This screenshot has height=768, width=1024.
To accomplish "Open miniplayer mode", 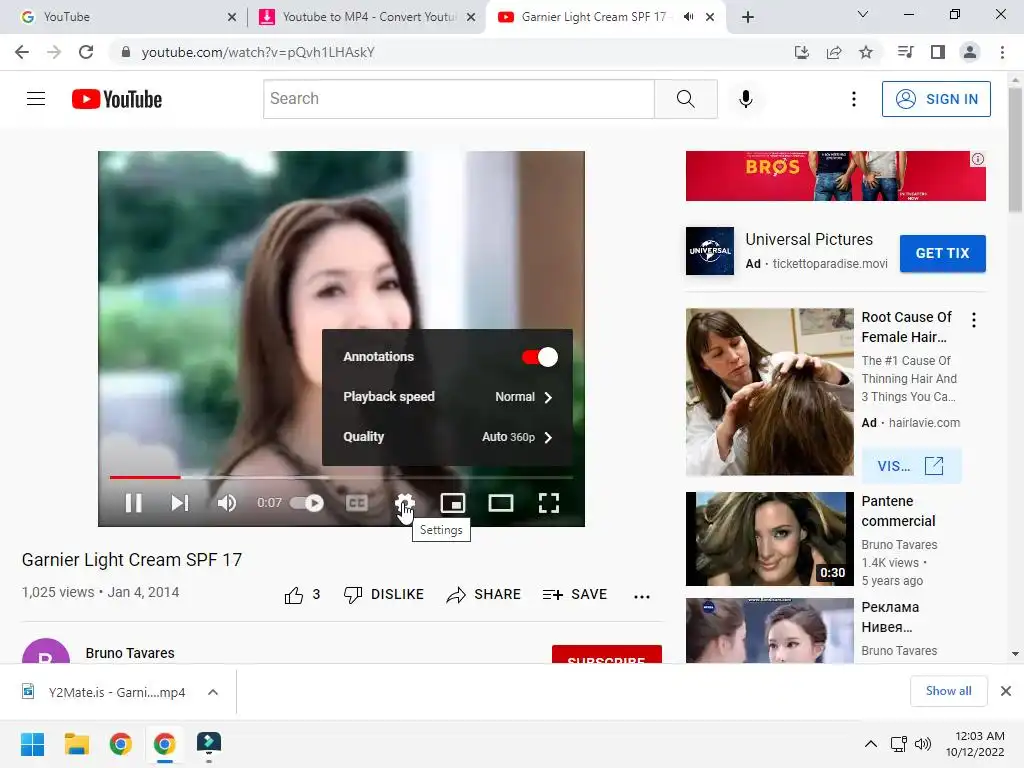I will [453, 503].
